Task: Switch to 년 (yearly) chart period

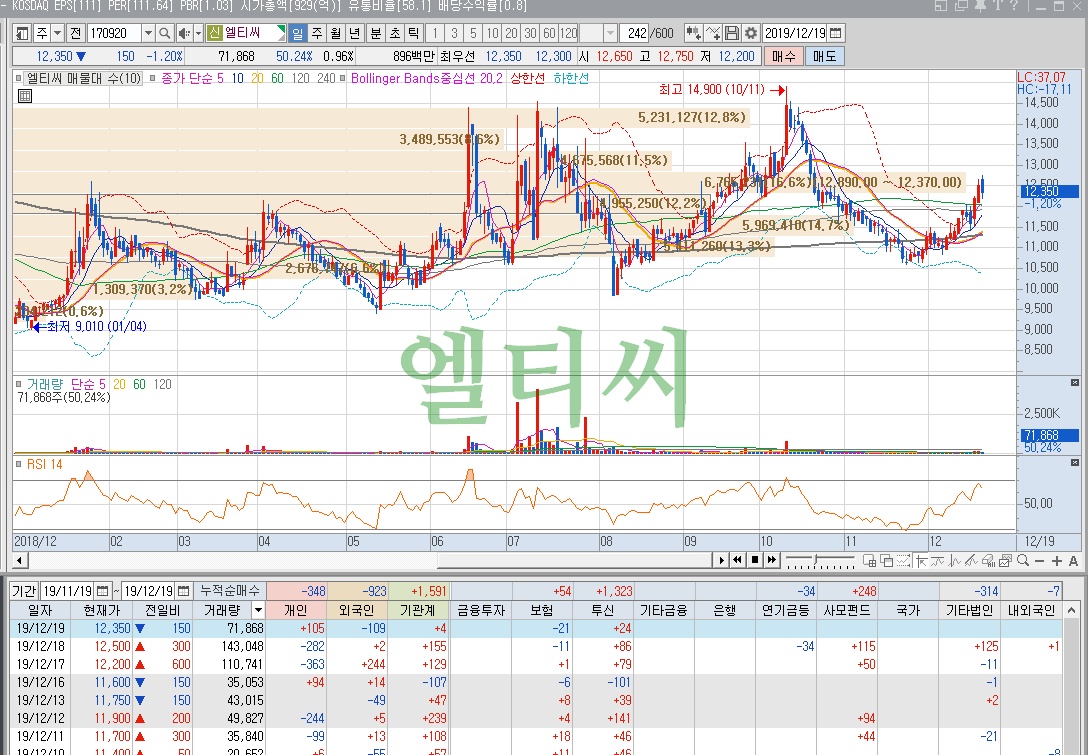Action: point(355,33)
